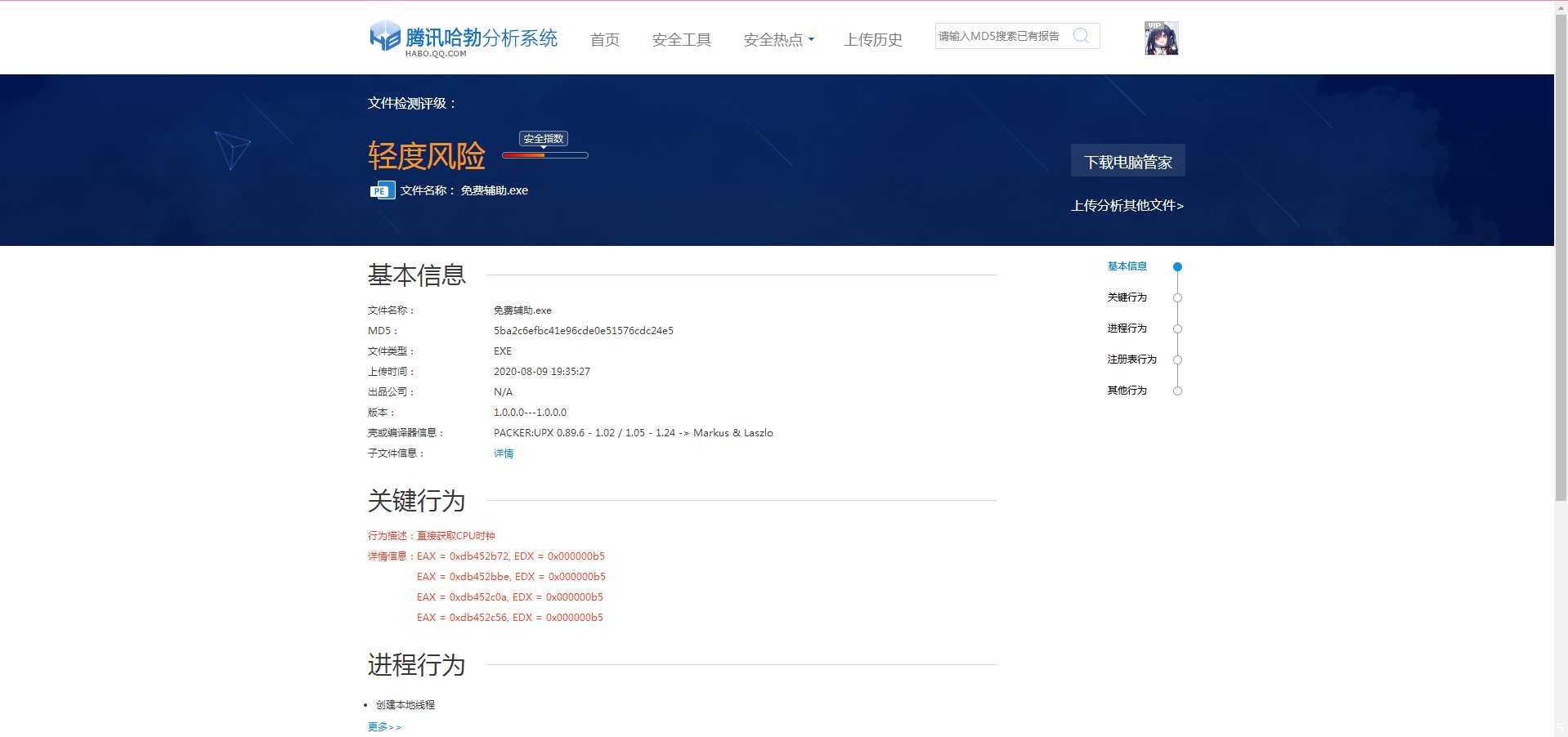
Task: Click the EAX = 0xdb452c0a detail line
Action: (x=510, y=597)
